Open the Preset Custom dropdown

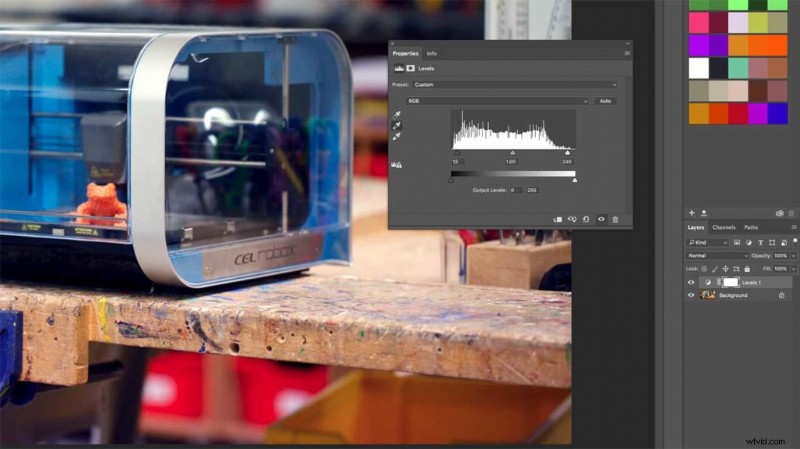pyautogui.click(x=515, y=85)
